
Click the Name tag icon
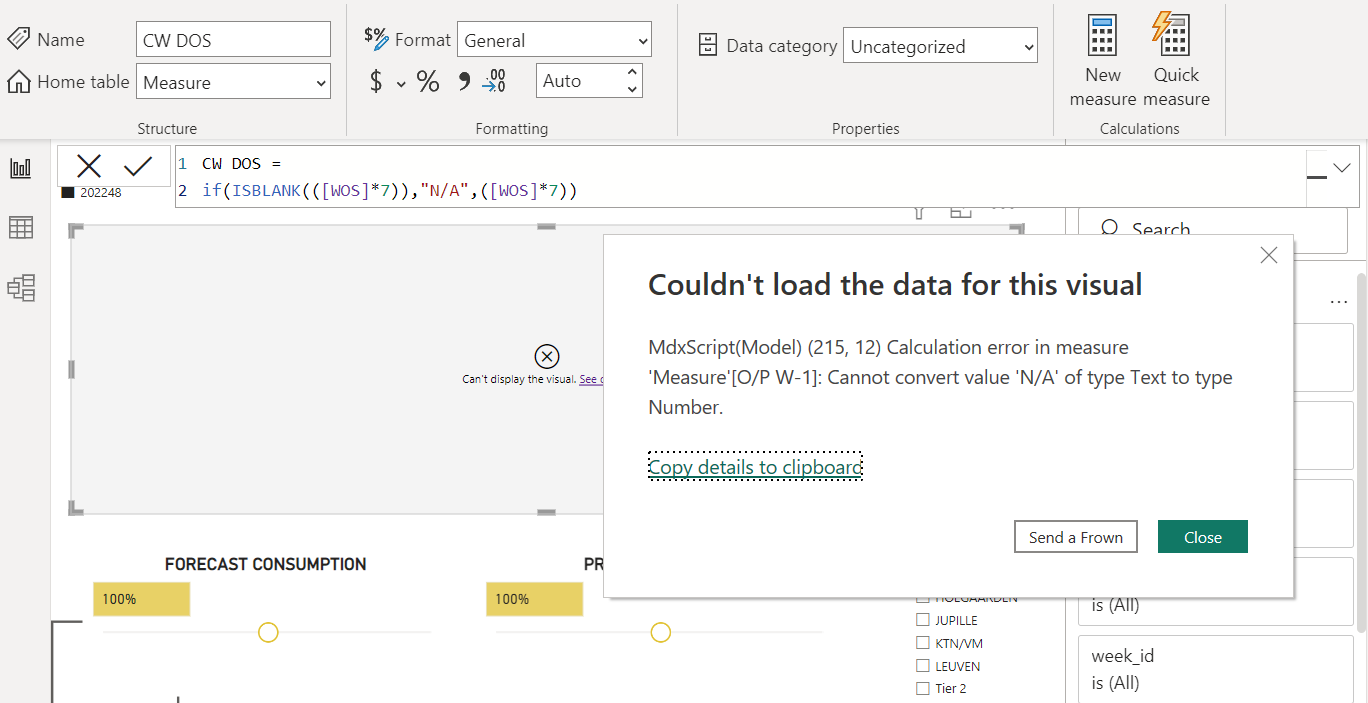[x=18, y=39]
